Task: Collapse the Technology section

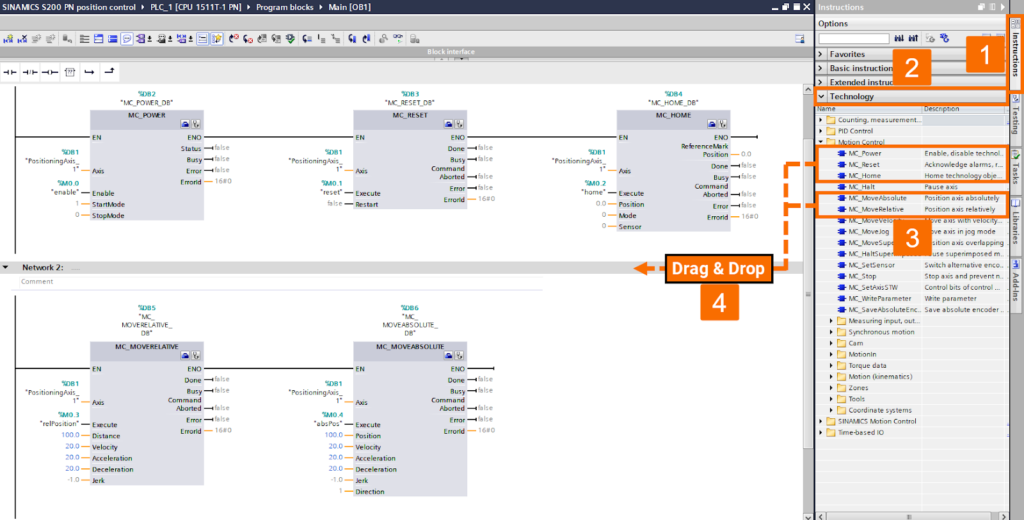Action: [x=821, y=97]
